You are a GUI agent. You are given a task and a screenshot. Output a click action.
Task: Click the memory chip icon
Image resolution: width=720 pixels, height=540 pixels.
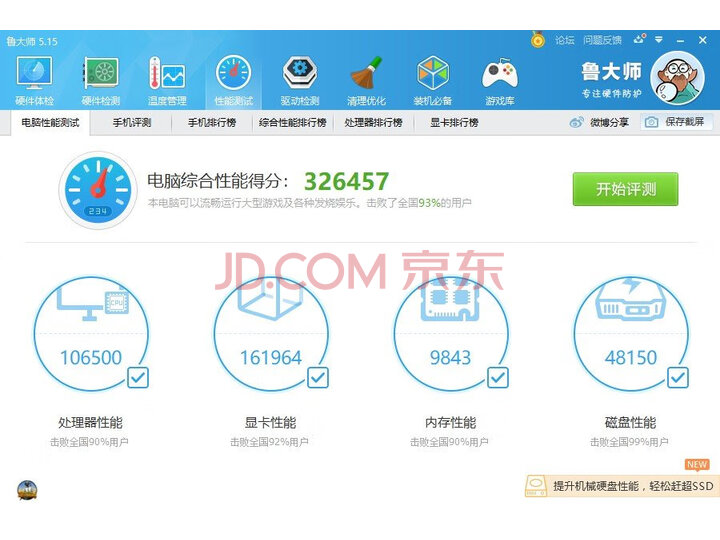[450, 298]
